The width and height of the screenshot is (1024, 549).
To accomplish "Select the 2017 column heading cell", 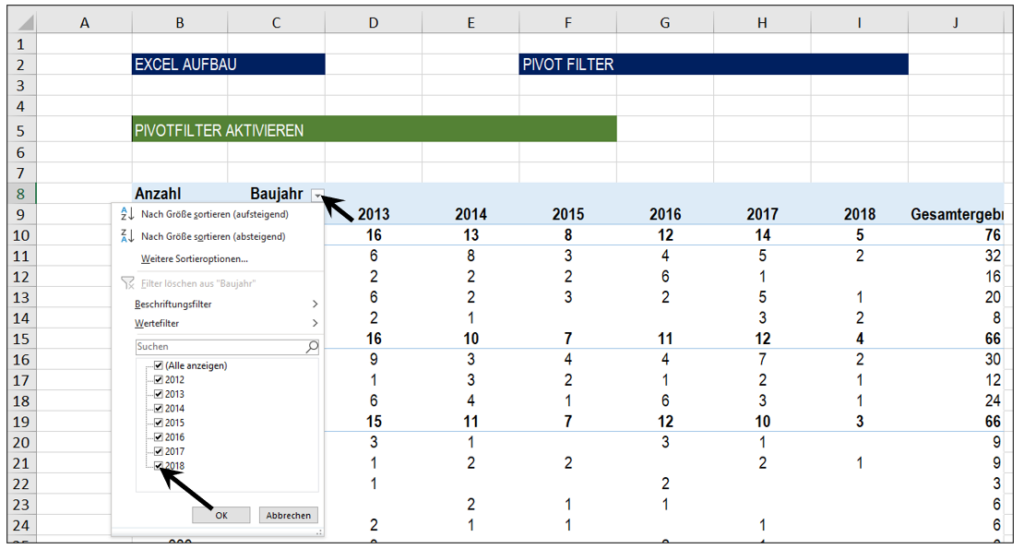I will (x=762, y=214).
